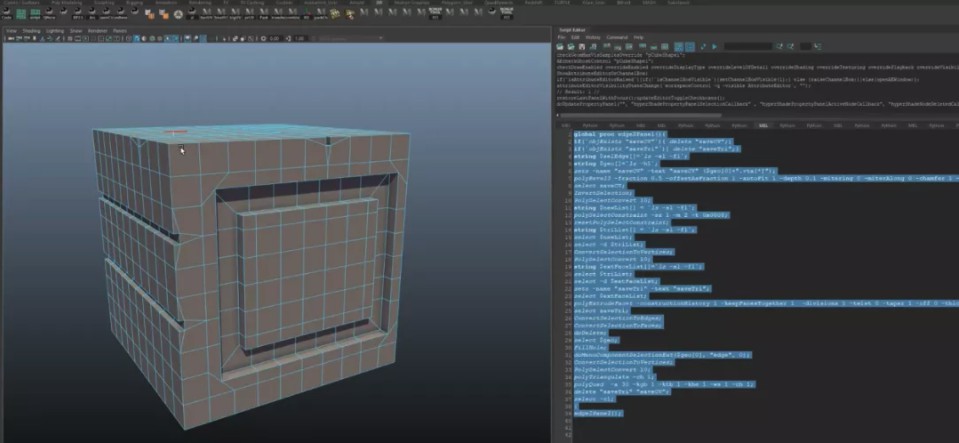Select the active MEL tab in Script Editor

coord(762,126)
